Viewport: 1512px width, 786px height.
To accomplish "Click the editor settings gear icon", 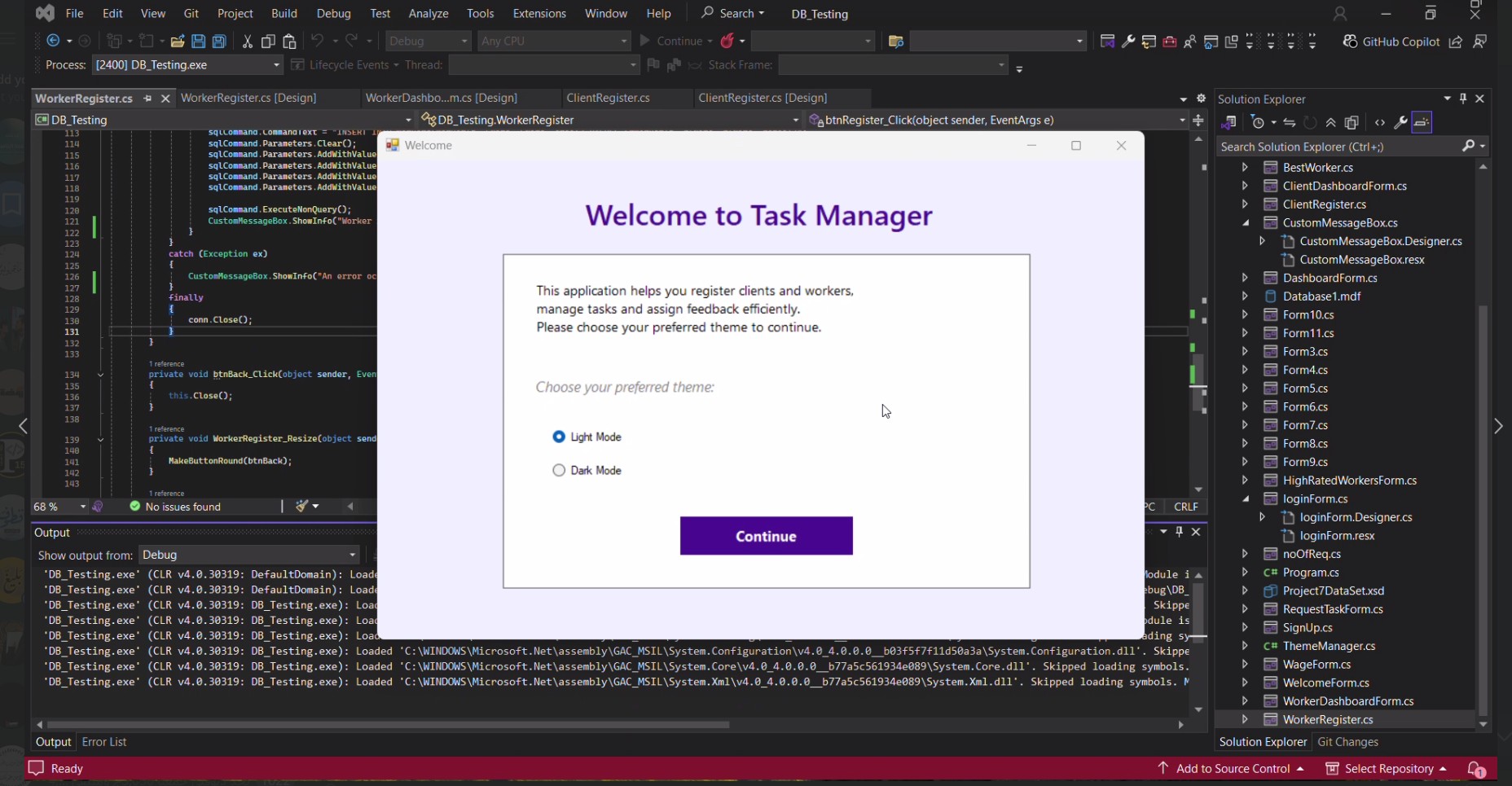I will (x=1201, y=99).
